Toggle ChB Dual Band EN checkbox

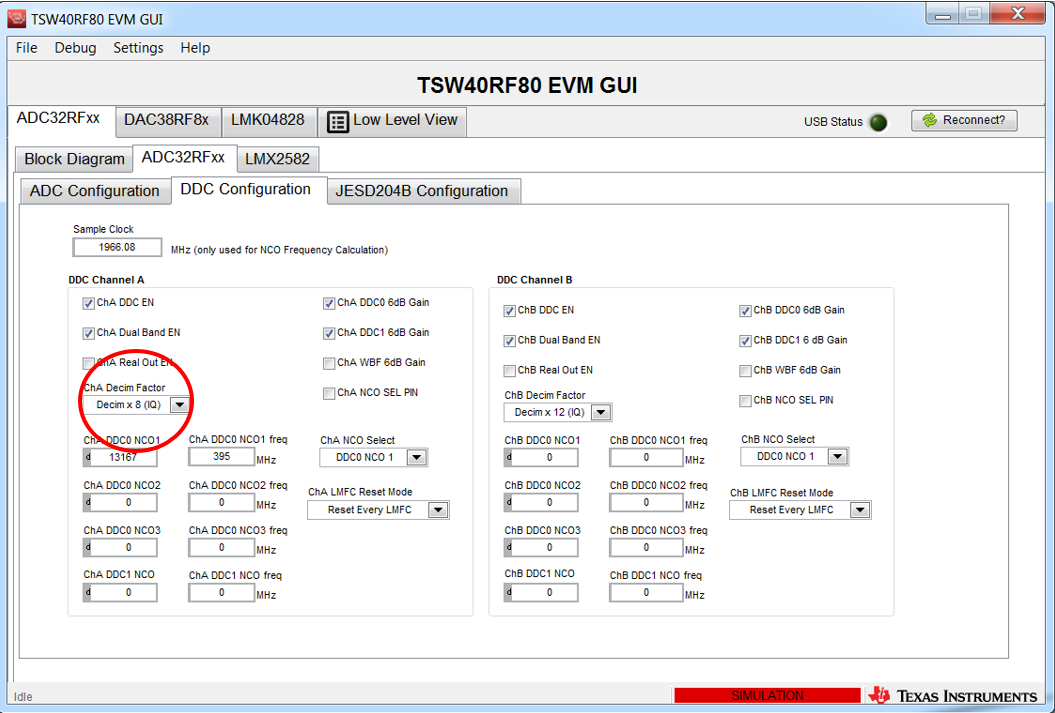click(509, 341)
